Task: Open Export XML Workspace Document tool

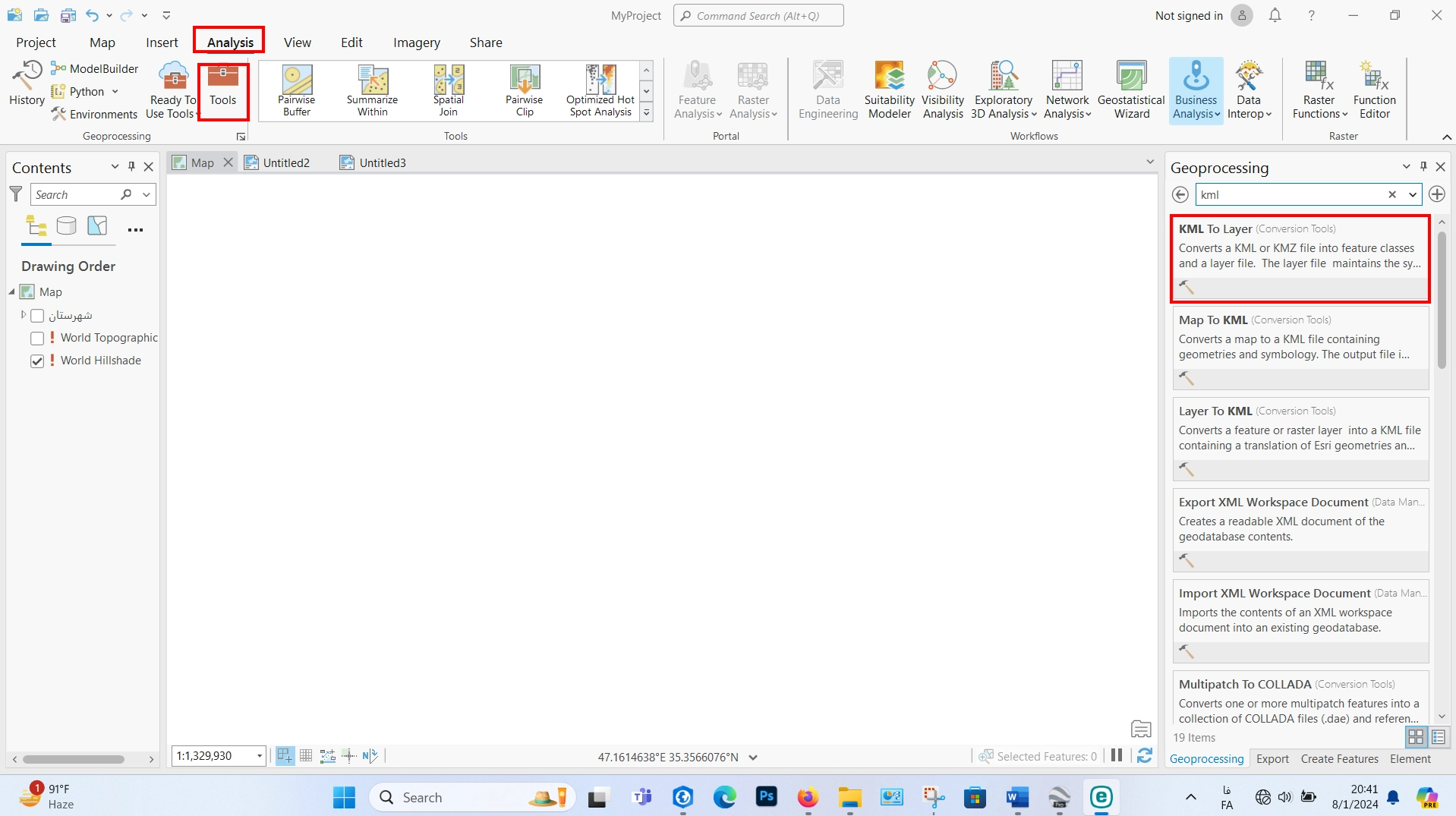Action: 1300,531
